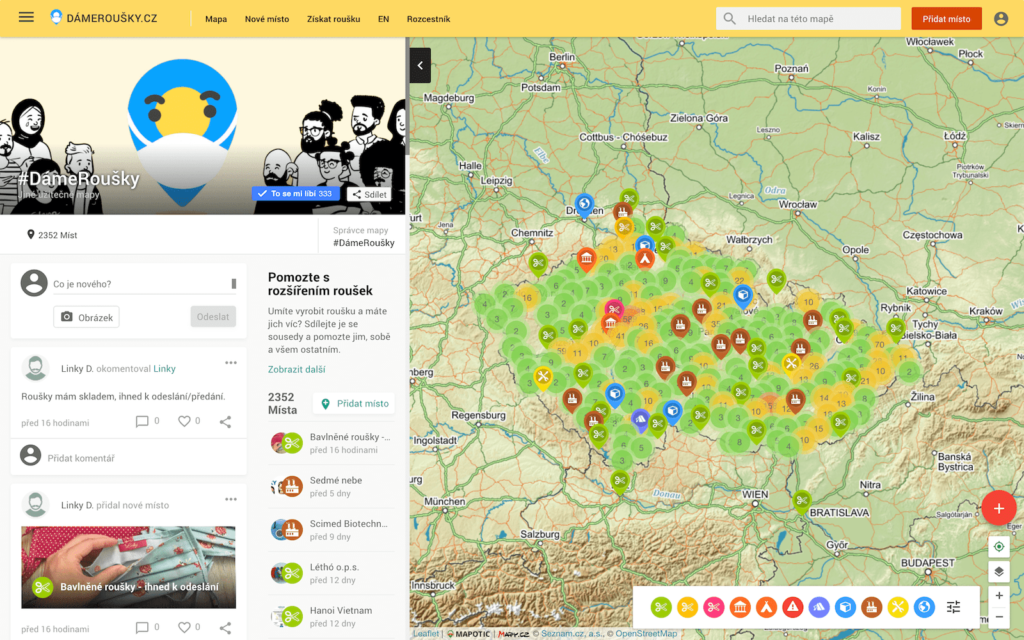Click Zobrazit další link
Viewport: 1024px width, 640px height.
(296, 370)
